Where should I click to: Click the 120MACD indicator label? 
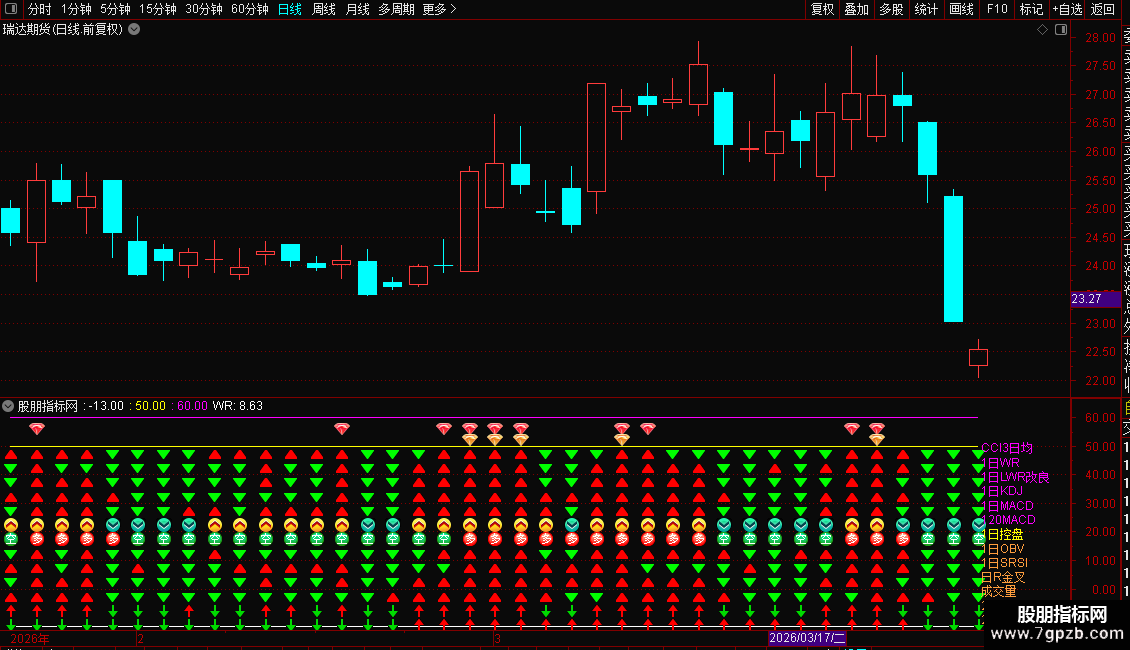pyautogui.click(x=1008, y=520)
